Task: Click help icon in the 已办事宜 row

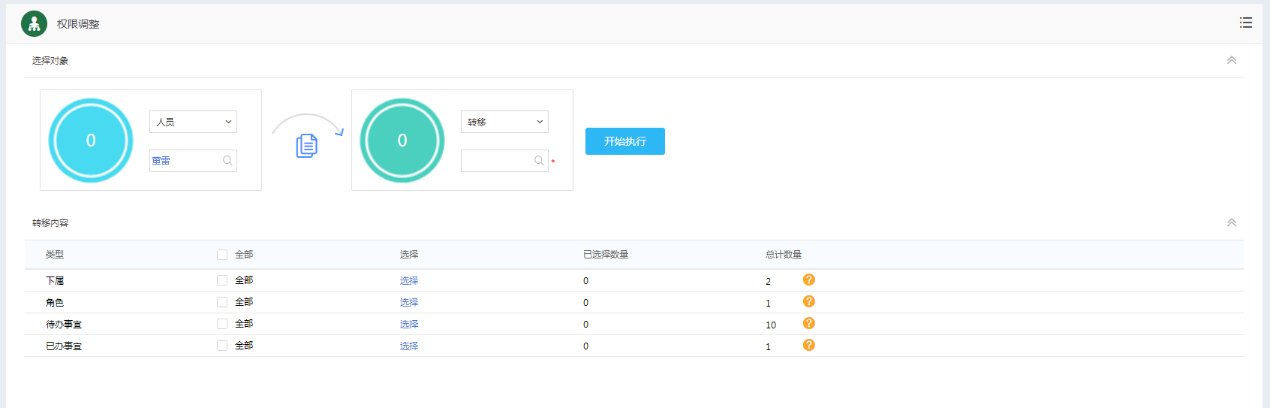Action: click(809, 345)
